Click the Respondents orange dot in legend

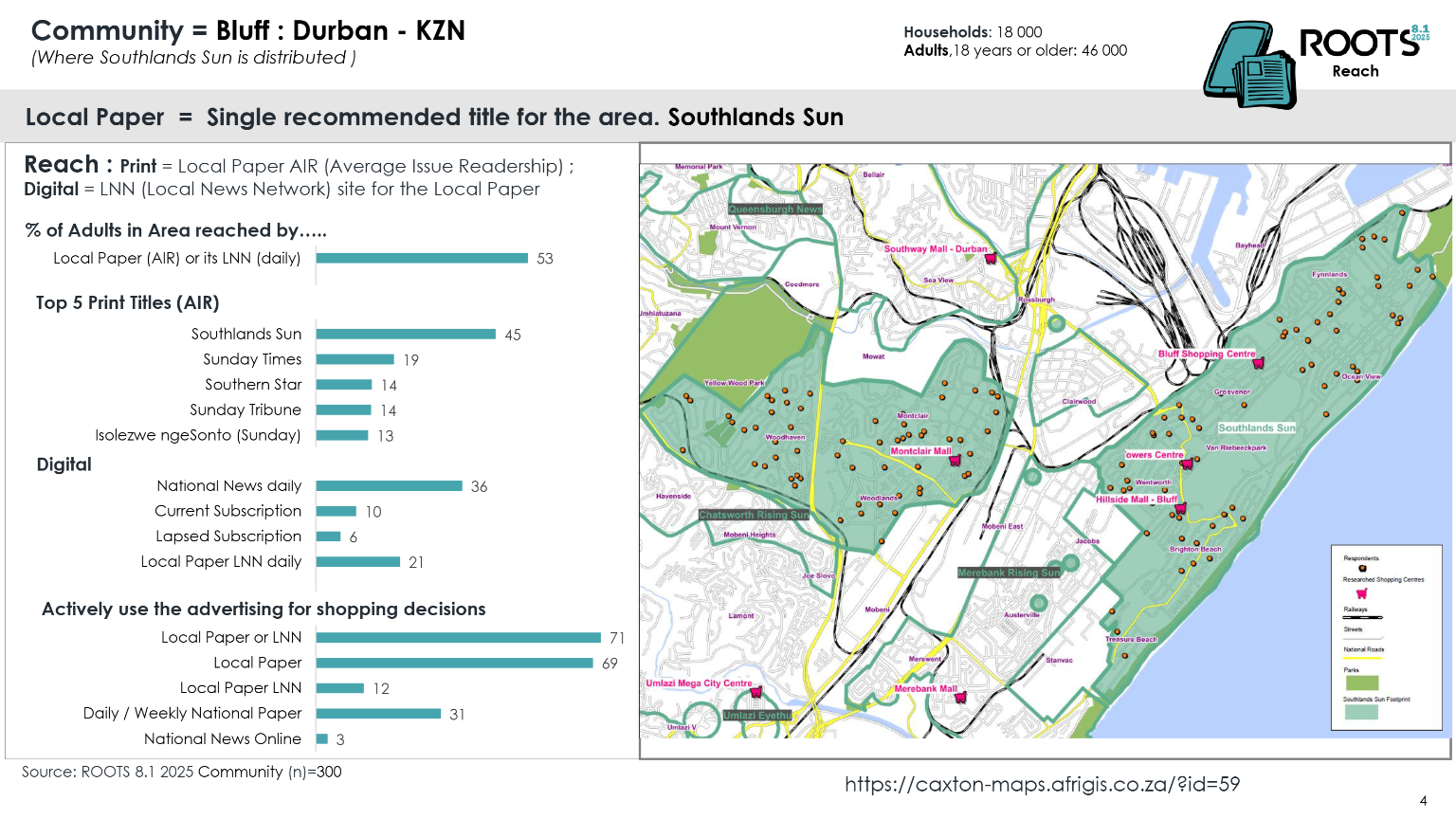[1362, 569]
